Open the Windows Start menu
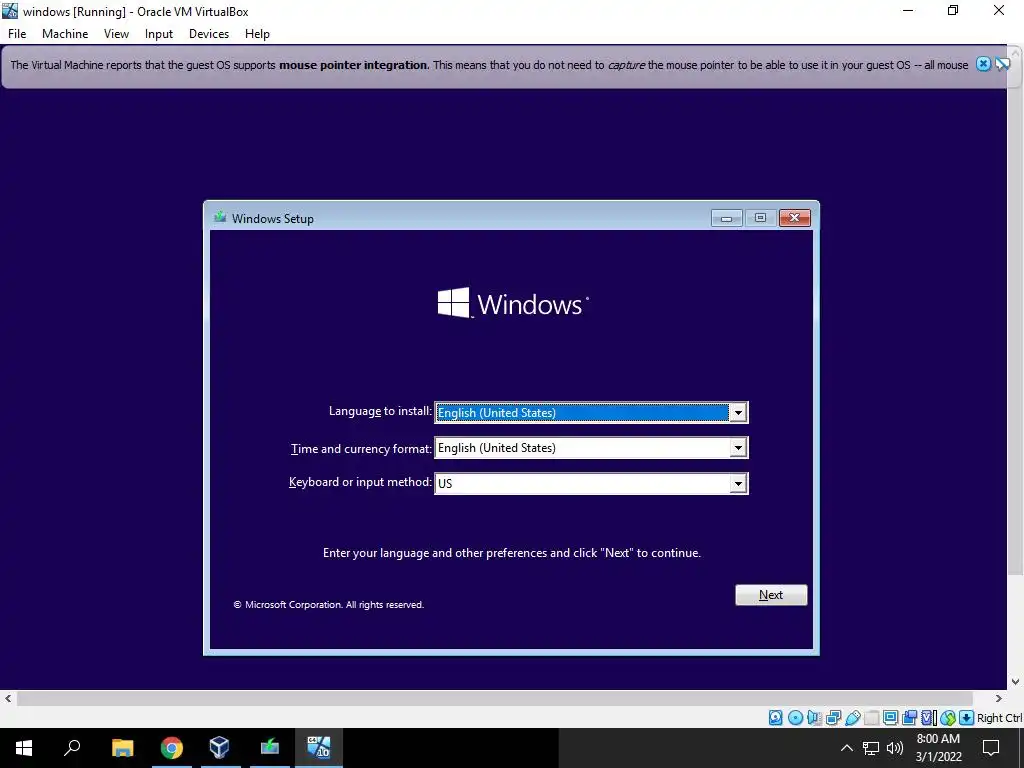 click(x=24, y=748)
